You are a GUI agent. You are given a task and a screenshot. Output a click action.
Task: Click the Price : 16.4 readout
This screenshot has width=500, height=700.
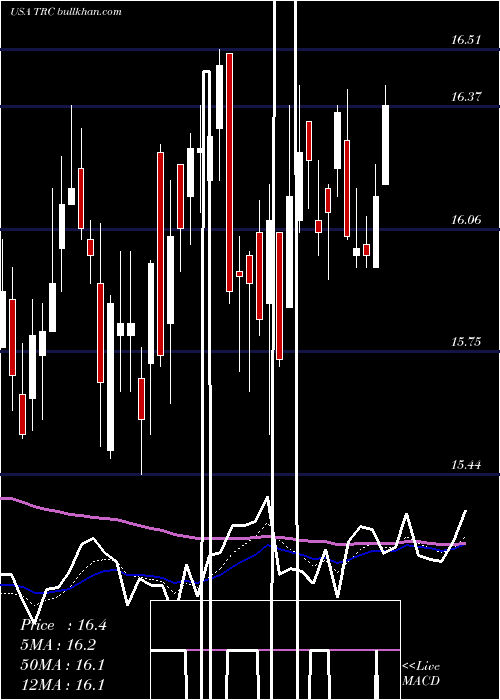pyautogui.click(x=63, y=625)
